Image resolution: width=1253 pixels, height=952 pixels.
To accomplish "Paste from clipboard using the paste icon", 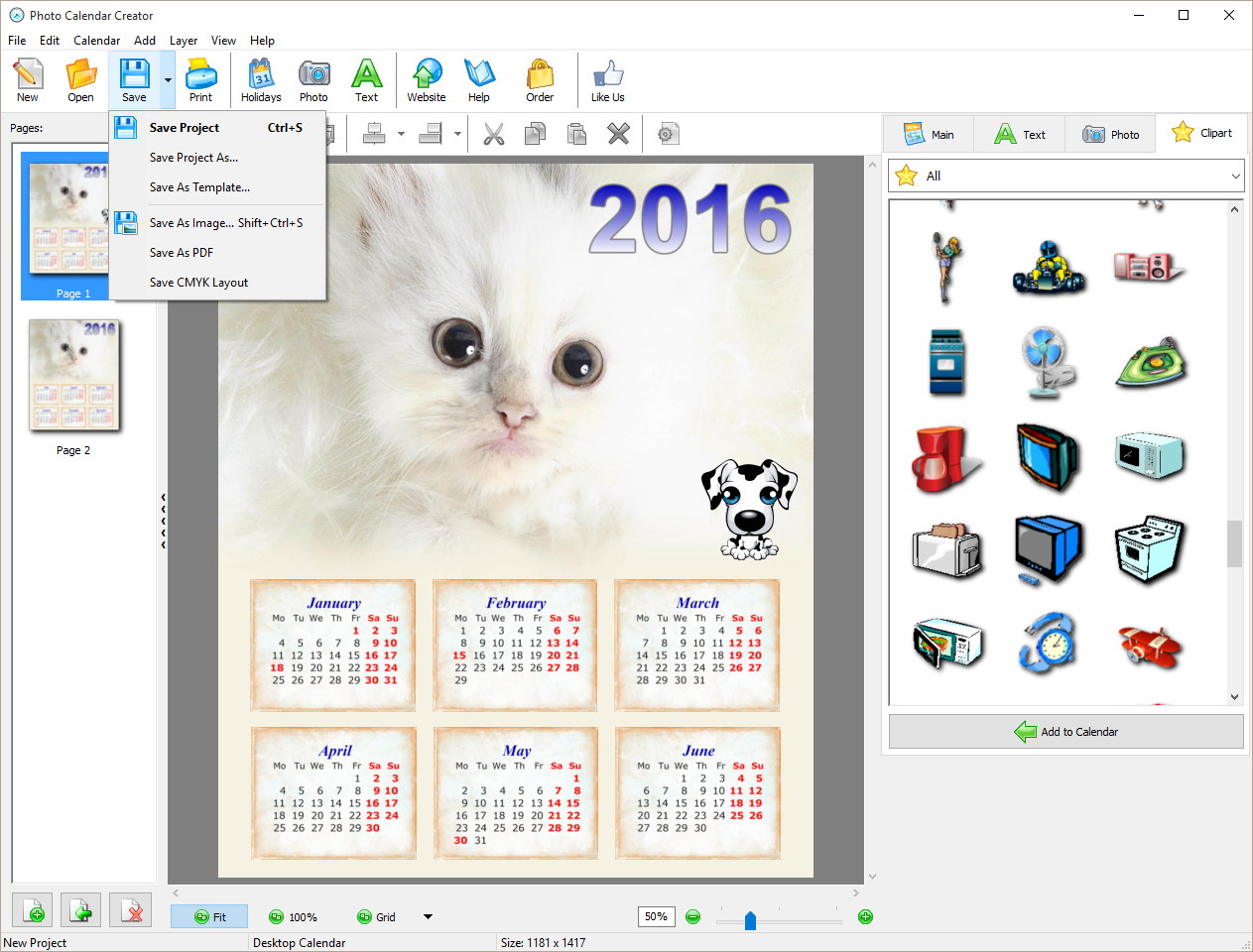I will coord(576,133).
